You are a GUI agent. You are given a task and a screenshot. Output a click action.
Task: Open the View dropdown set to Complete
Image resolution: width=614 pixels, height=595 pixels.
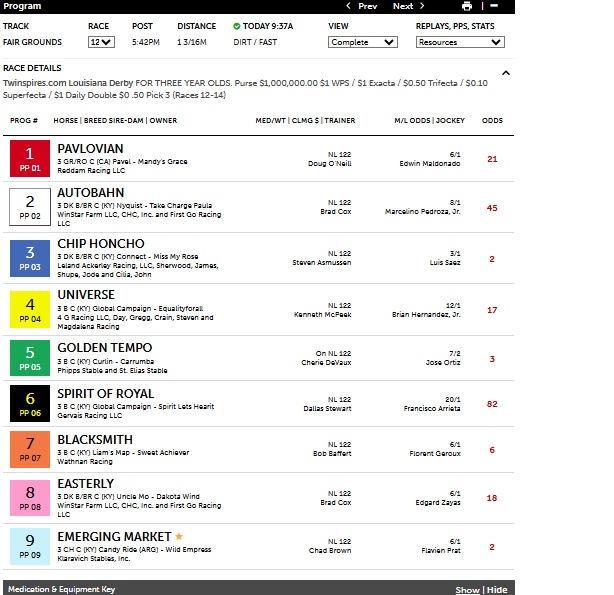[363, 42]
